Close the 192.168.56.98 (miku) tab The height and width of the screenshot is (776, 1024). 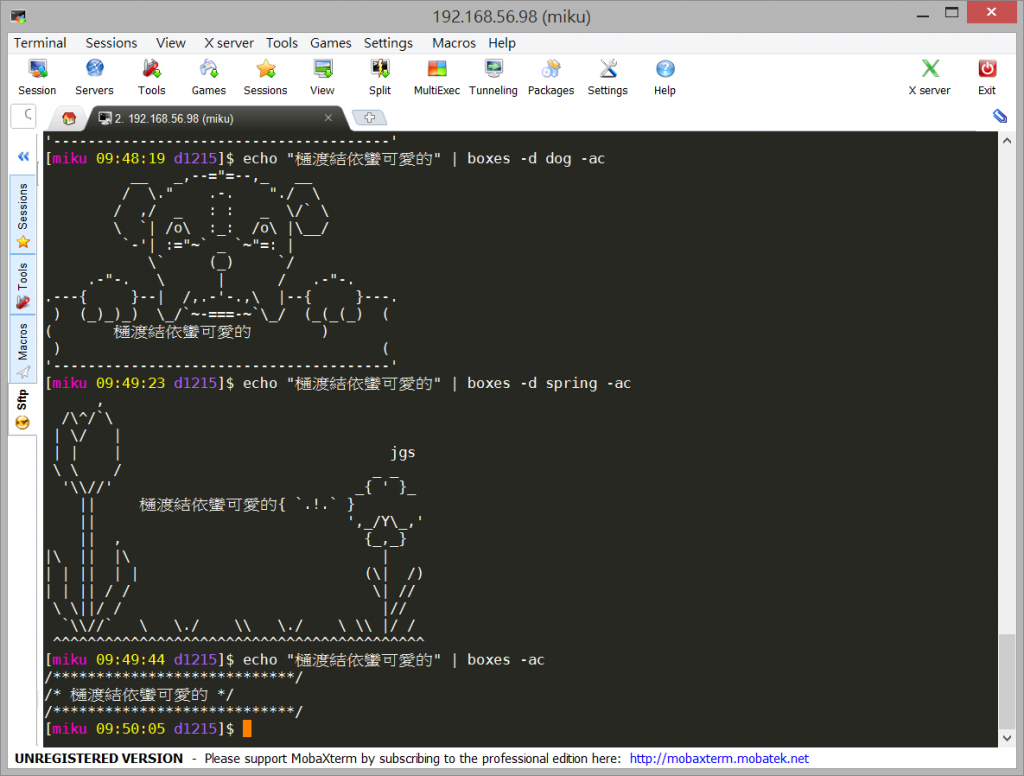coord(328,118)
